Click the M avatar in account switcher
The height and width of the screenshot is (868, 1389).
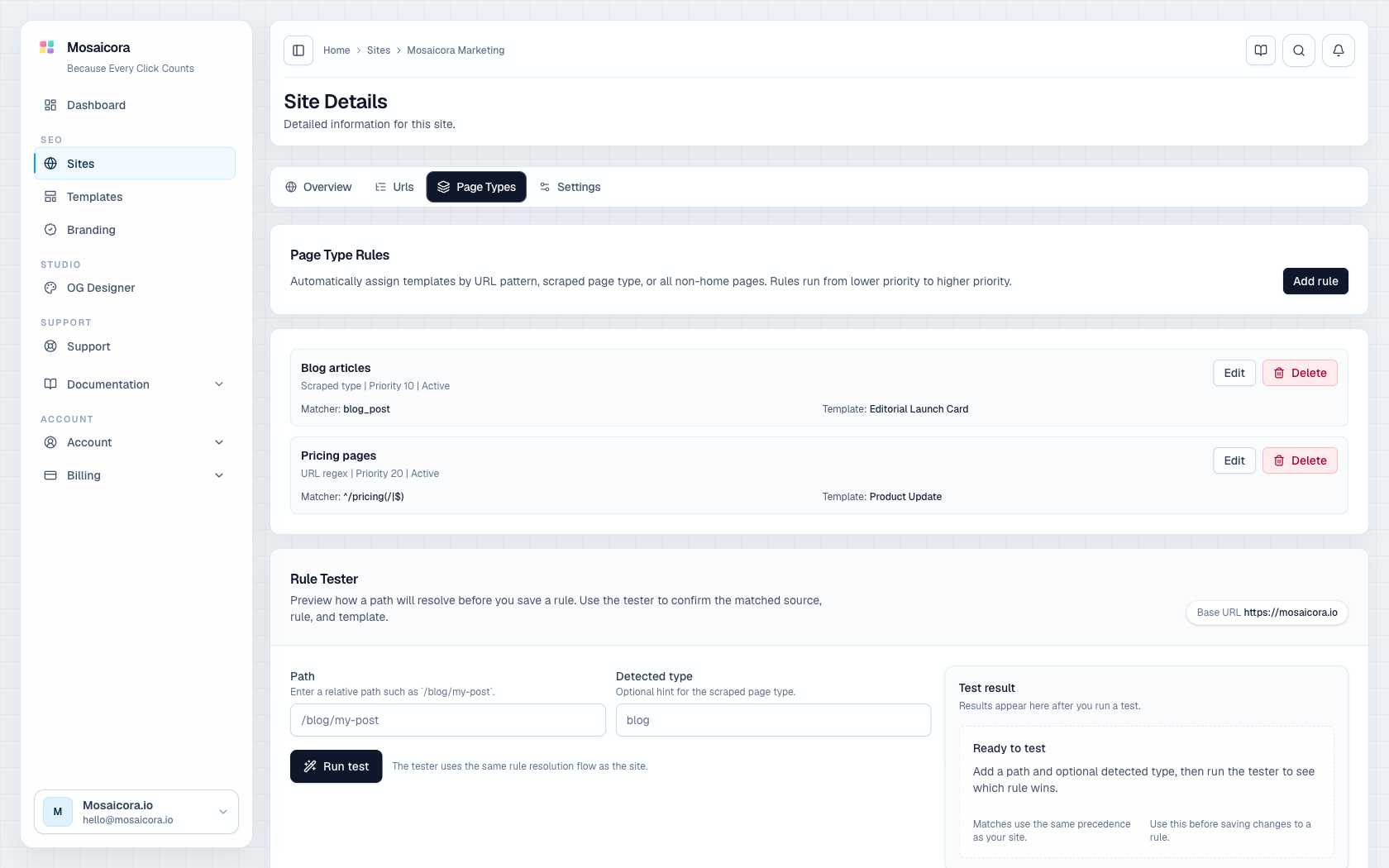(58, 812)
